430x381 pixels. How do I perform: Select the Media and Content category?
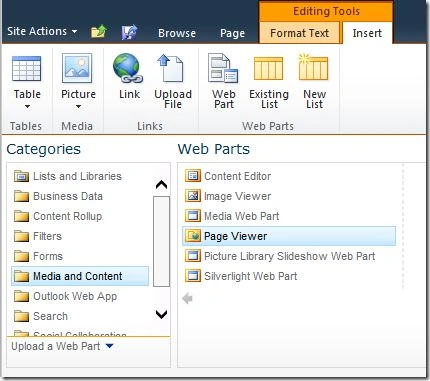80,276
